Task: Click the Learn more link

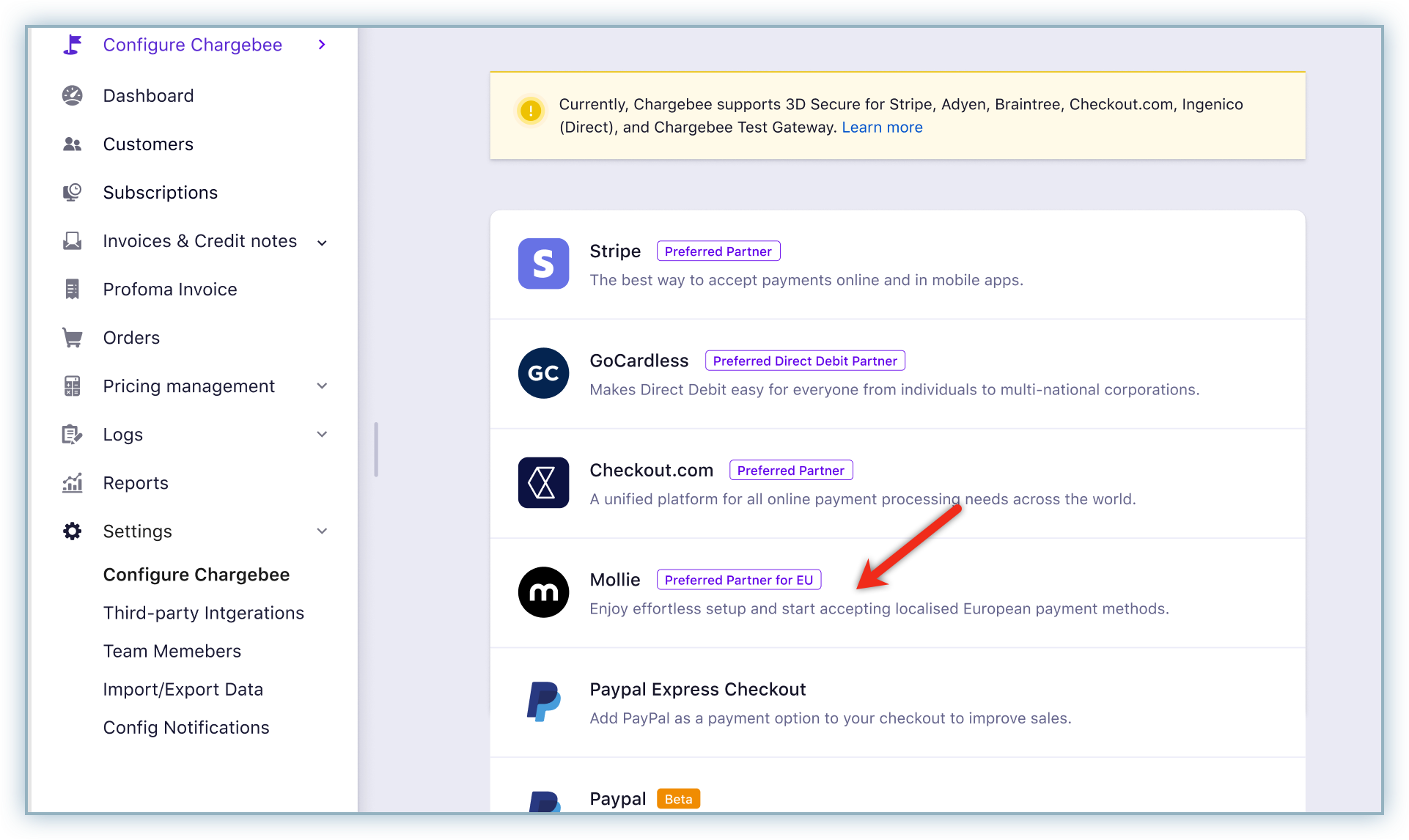Action: (882, 128)
